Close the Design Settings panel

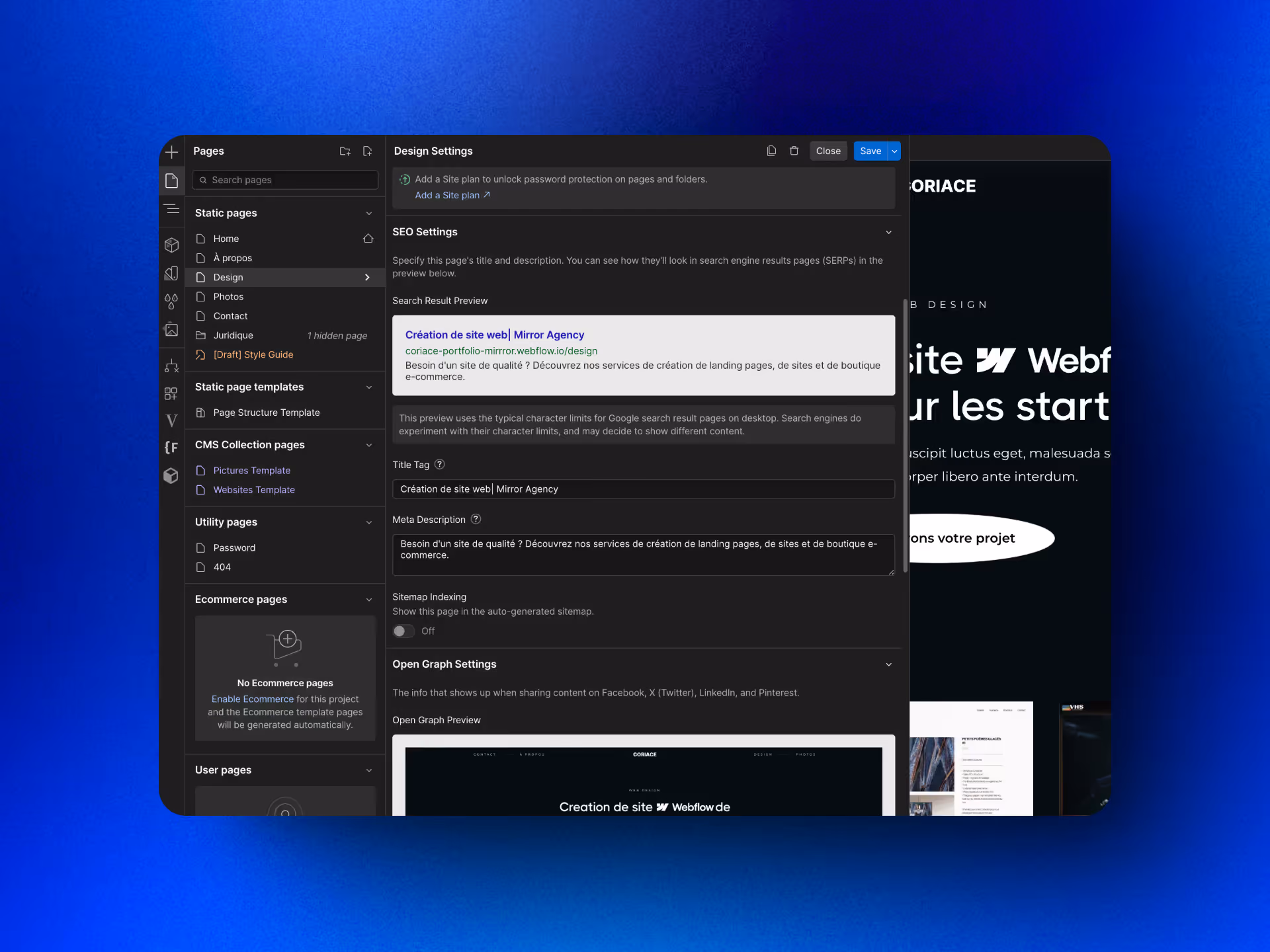coord(828,151)
